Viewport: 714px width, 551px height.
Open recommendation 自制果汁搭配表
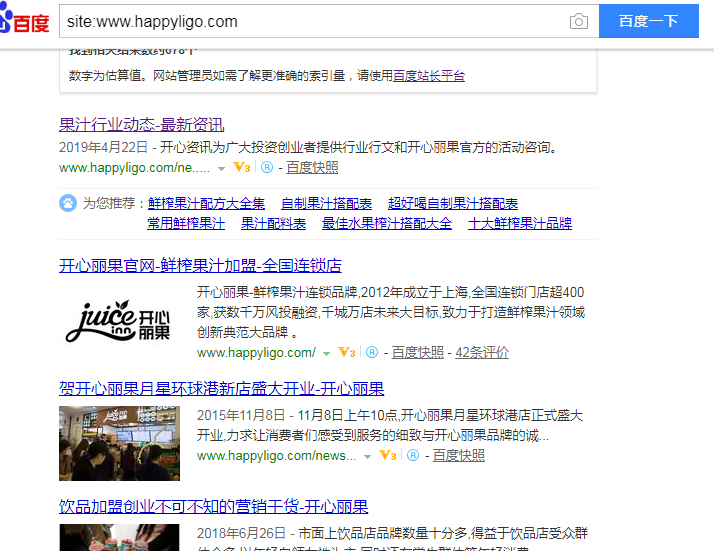(x=326, y=203)
